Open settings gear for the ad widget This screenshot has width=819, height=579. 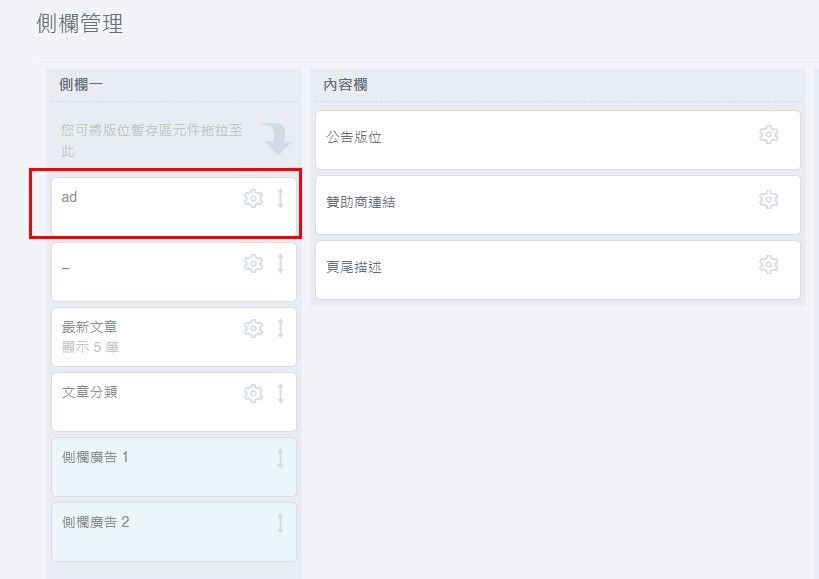(253, 198)
